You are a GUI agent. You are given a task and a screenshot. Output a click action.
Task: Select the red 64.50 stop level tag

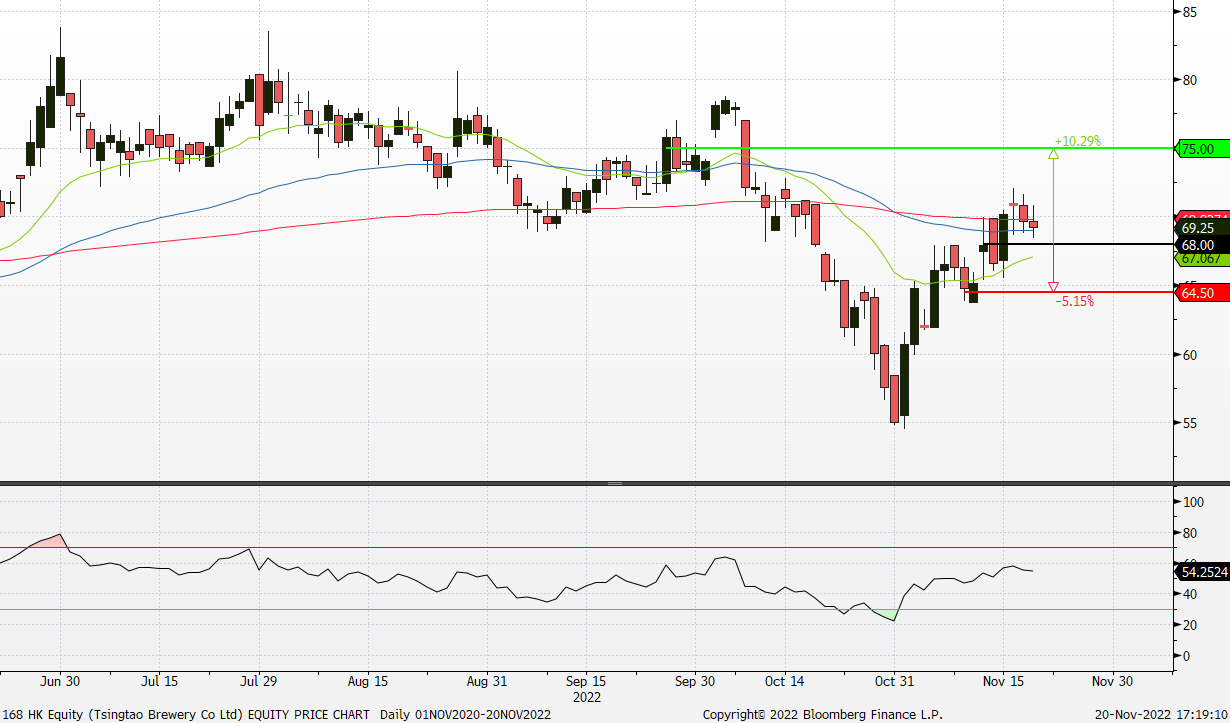pyautogui.click(x=1204, y=293)
